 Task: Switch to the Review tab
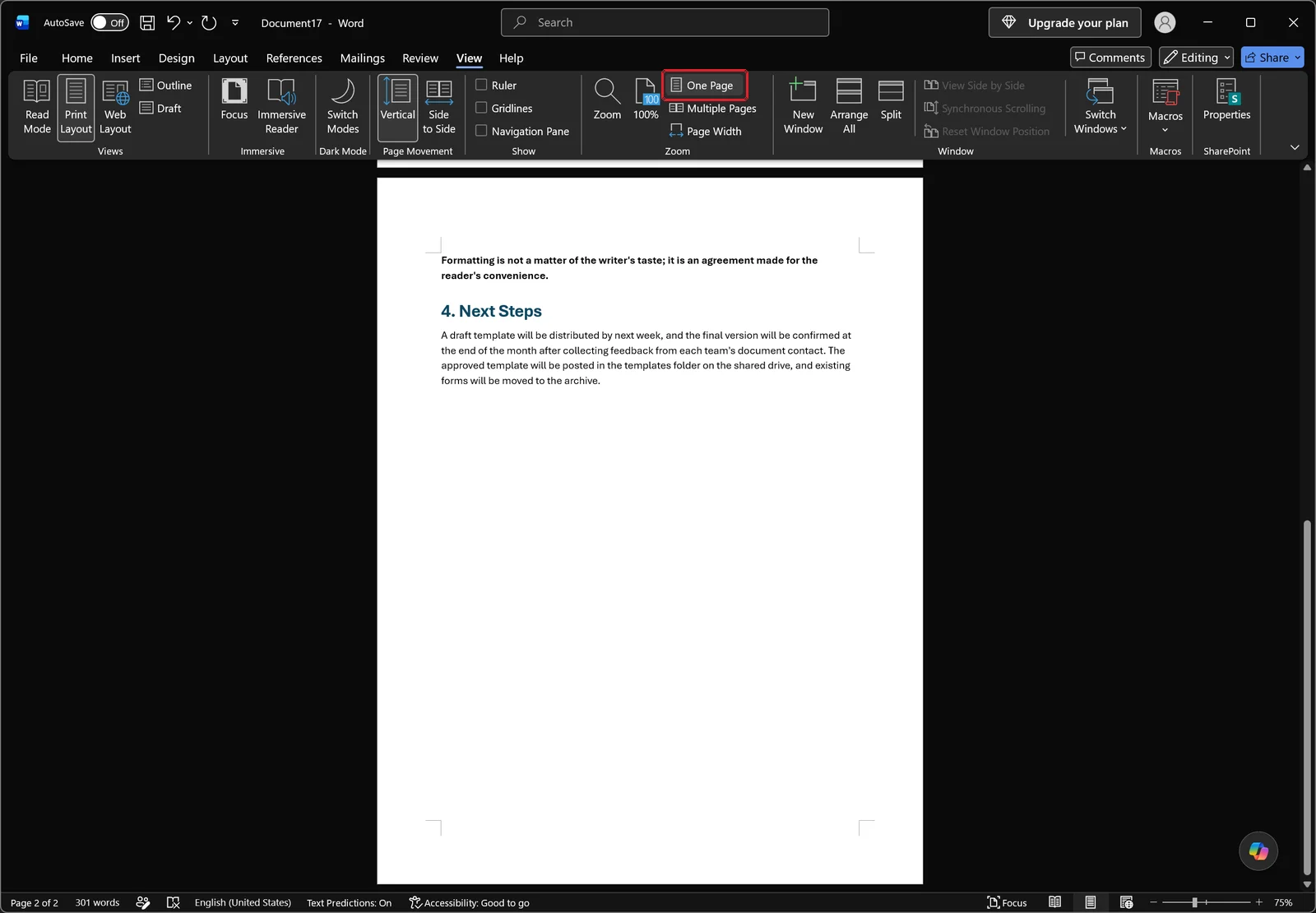pyautogui.click(x=420, y=58)
